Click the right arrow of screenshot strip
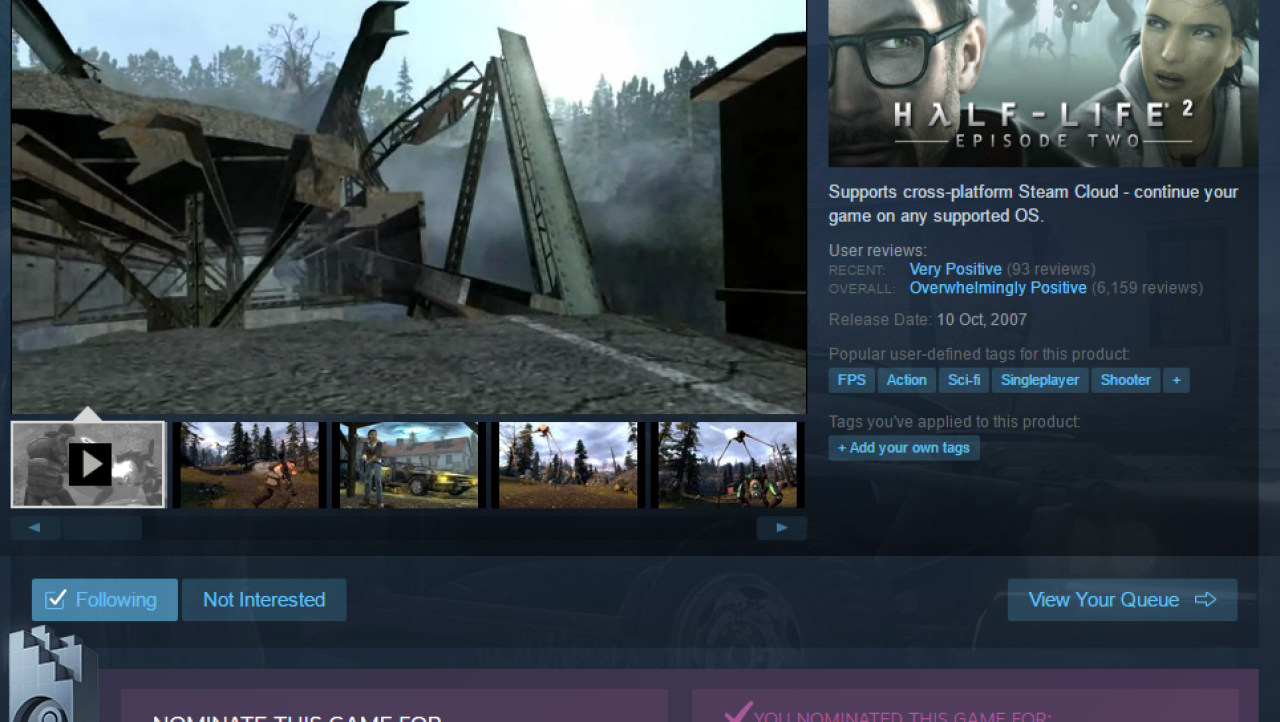The image size is (1280, 722). coord(782,528)
